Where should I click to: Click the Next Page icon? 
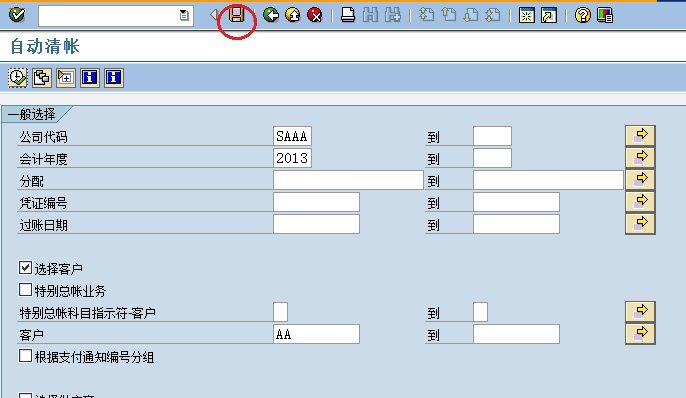471,15
